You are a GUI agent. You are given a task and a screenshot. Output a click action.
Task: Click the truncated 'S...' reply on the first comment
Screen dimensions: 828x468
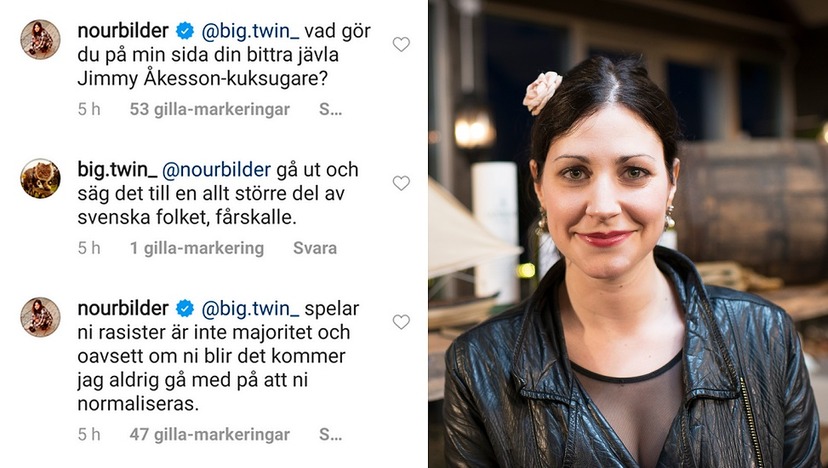[331, 109]
